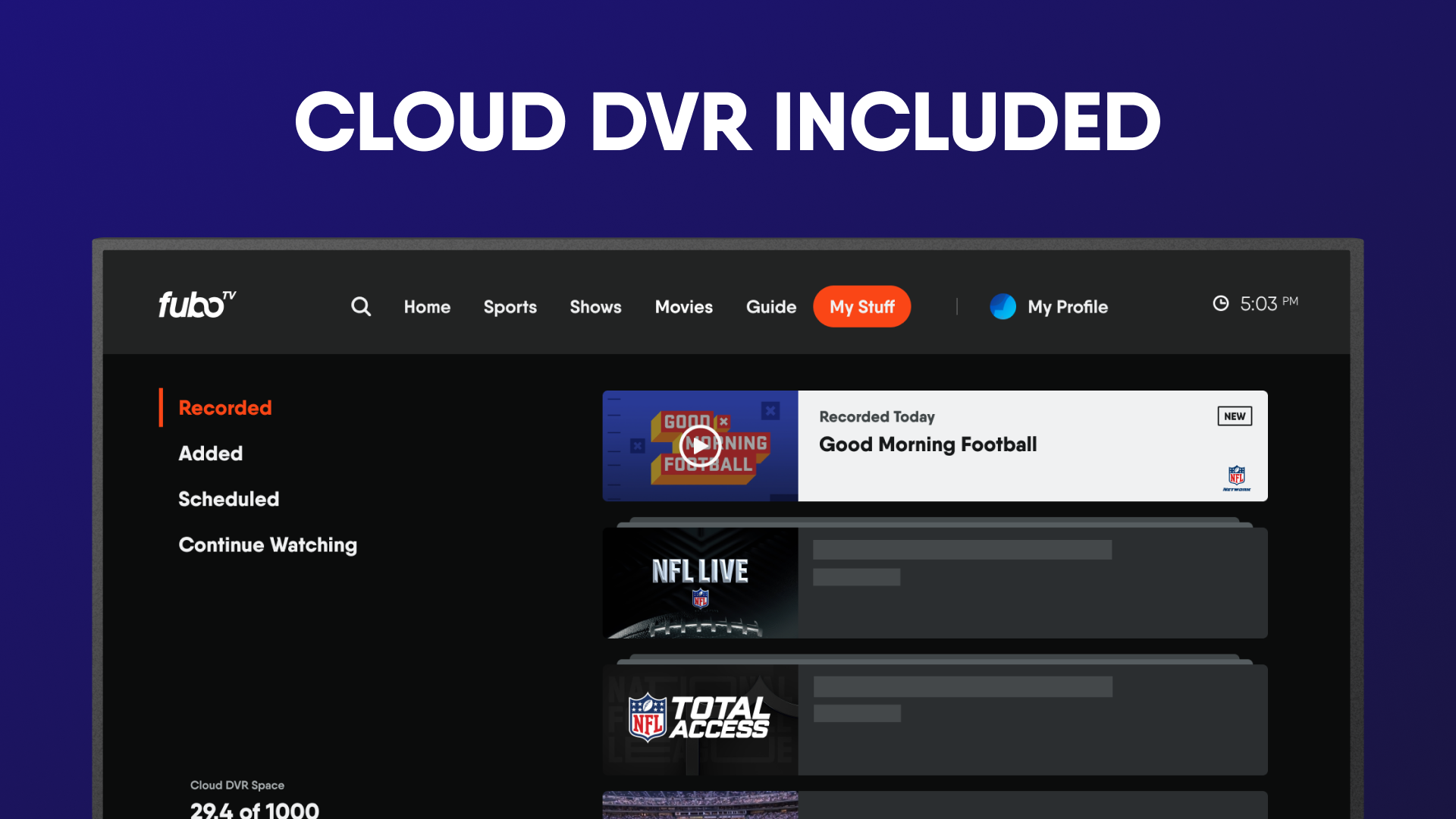Open the Home menu item

click(x=427, y=307)
